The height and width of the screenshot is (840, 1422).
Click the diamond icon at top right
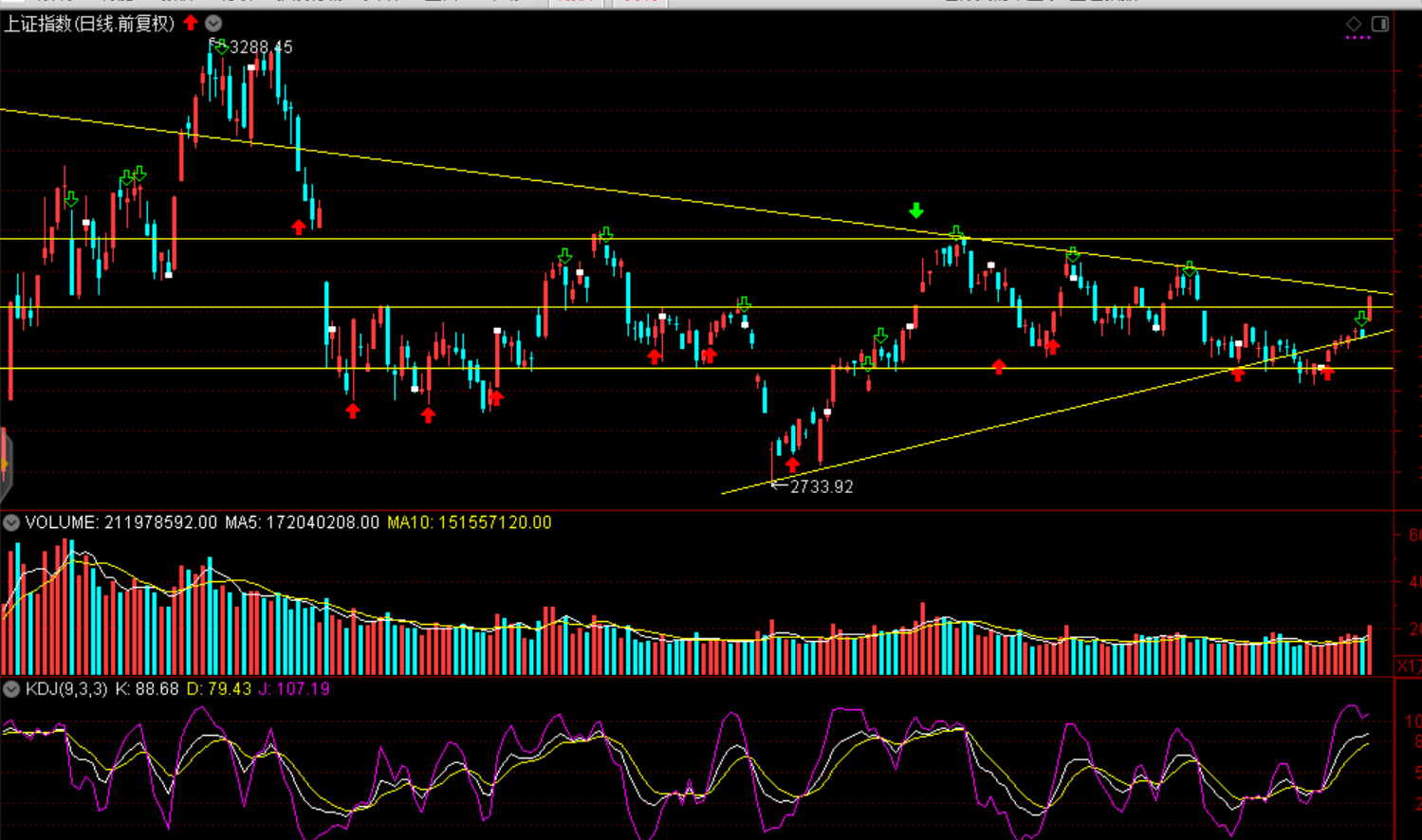click(1354, 24)
